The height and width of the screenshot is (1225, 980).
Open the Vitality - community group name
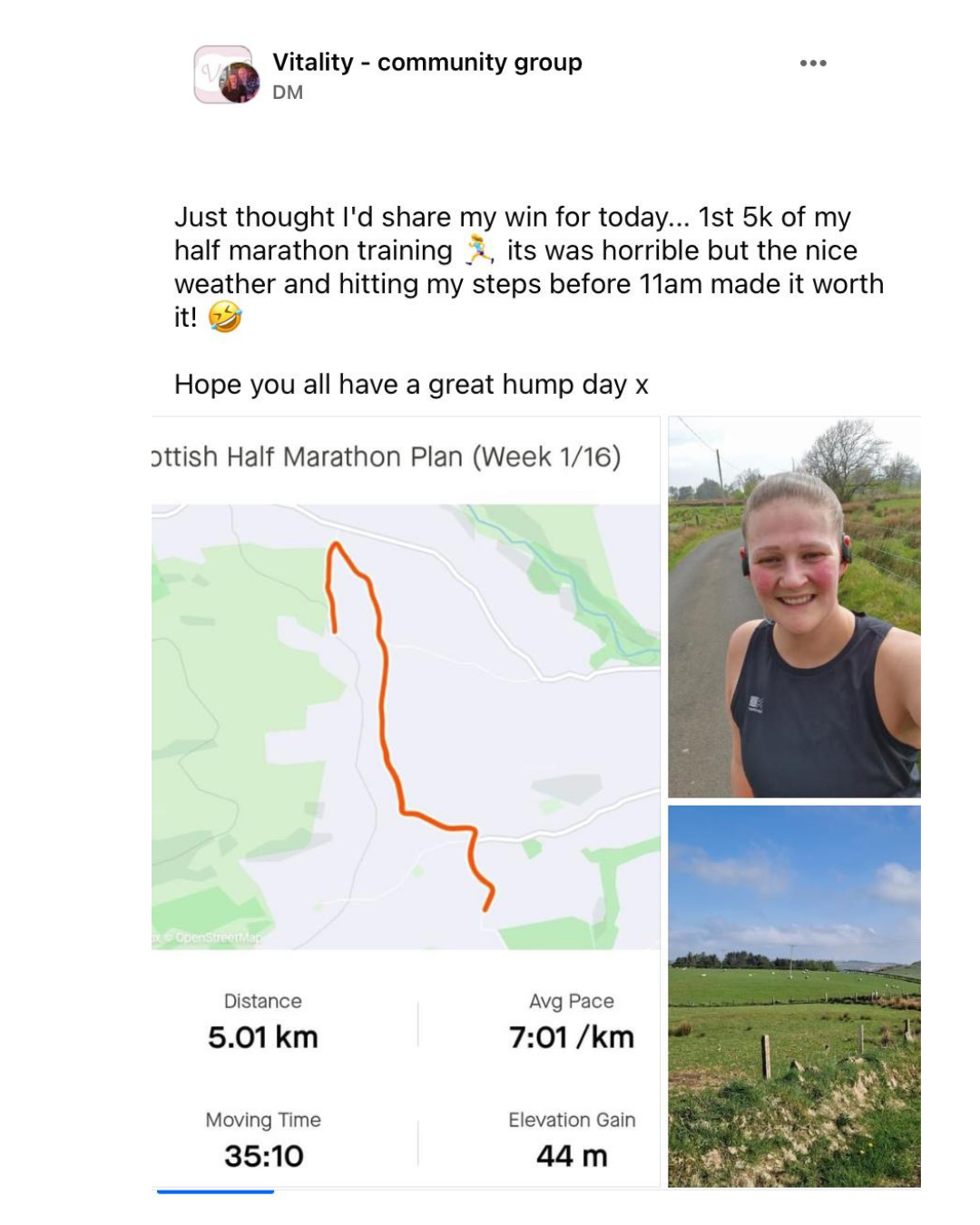(x=426, y=63)
